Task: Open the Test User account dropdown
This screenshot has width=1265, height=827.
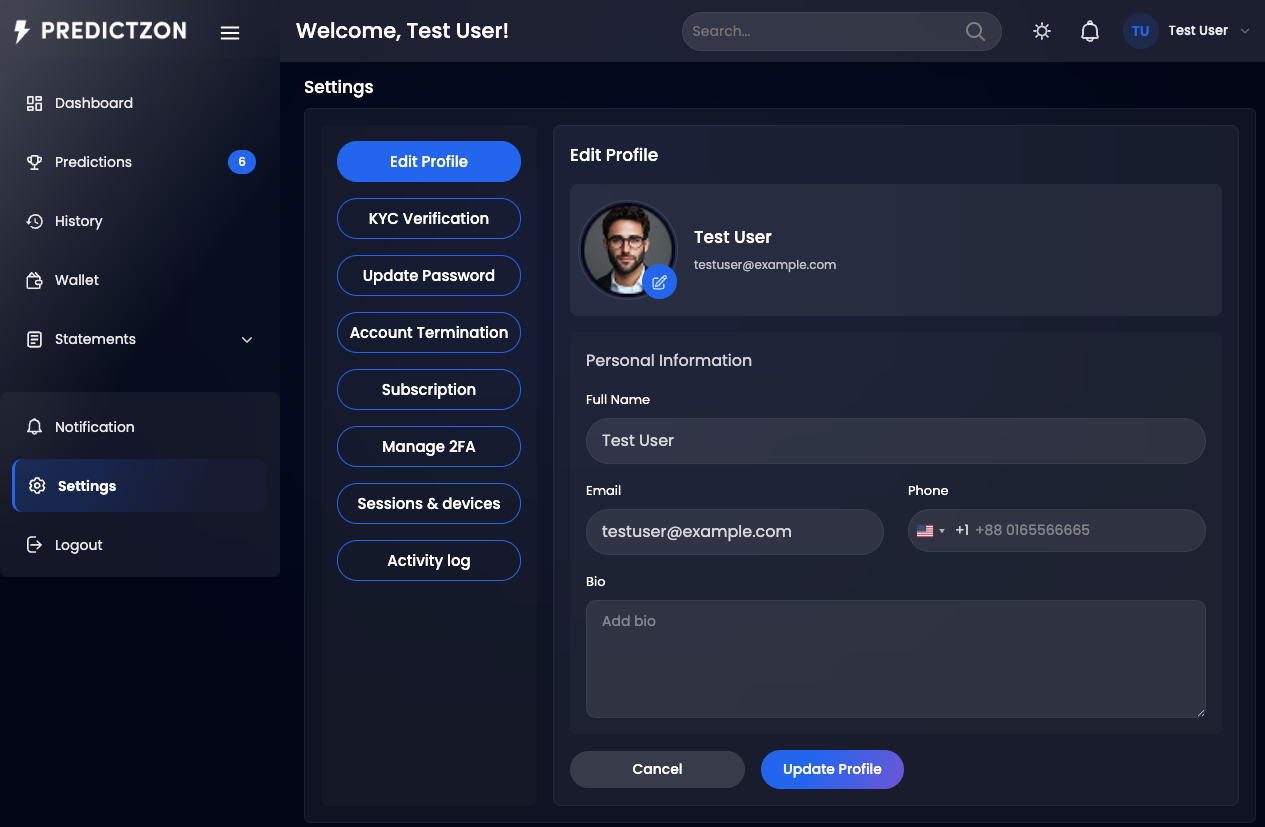Action: (1187, 31)
